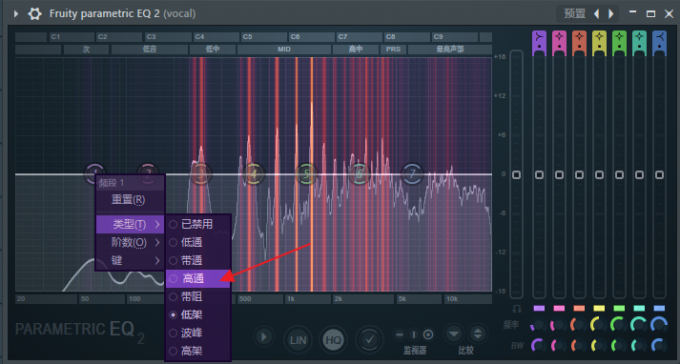Image resolution: width=680 pixels, height=364 pixels.
Task: Click the green band 5 频率 knob
Action: tap(619, 325)
